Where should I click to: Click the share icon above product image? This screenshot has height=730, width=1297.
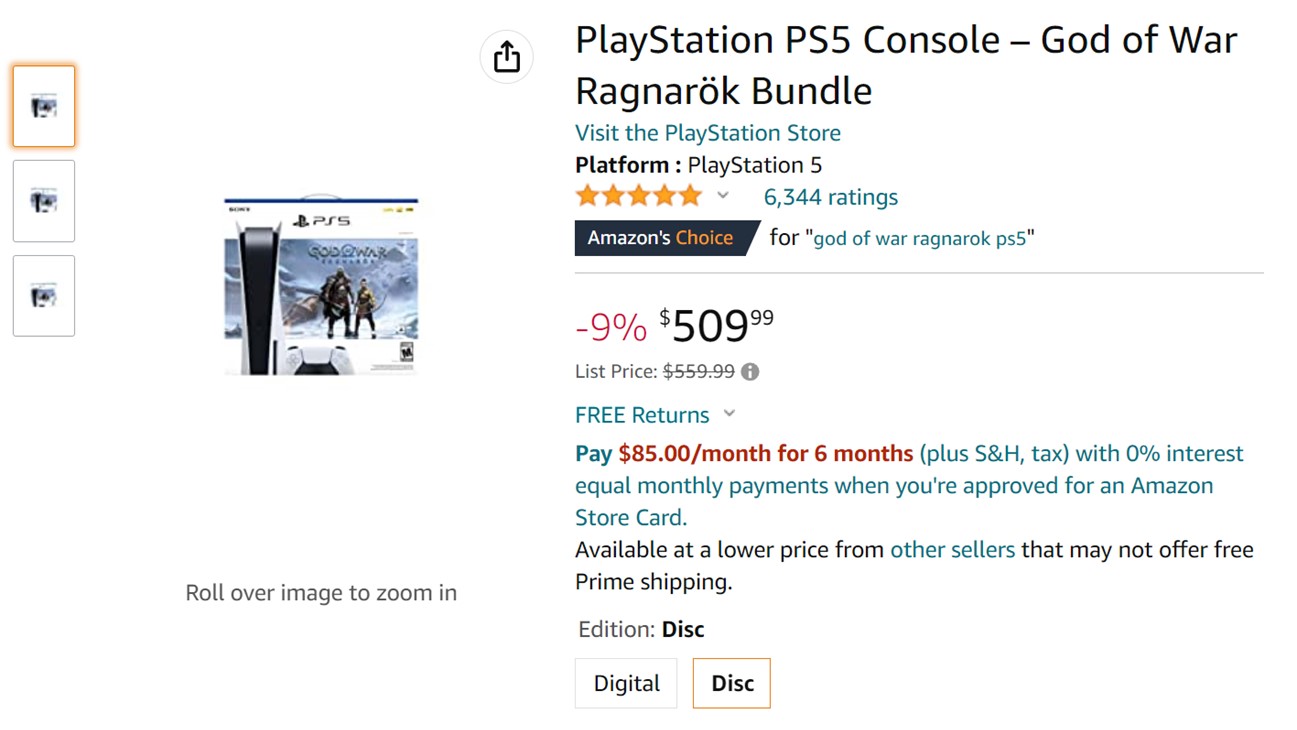(x=507, y=57)
